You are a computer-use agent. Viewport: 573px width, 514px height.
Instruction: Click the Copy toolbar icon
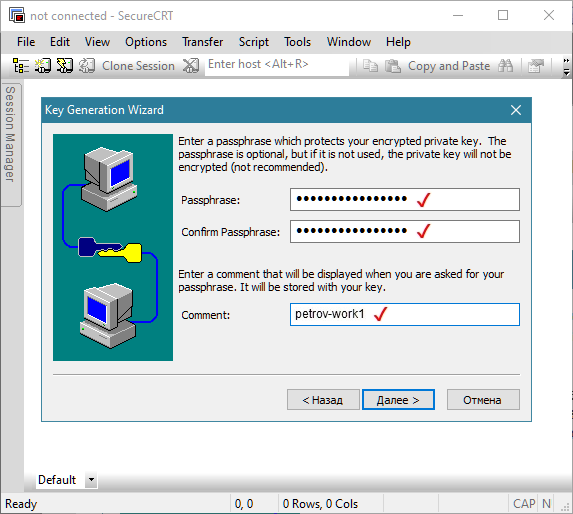(370, 66)
